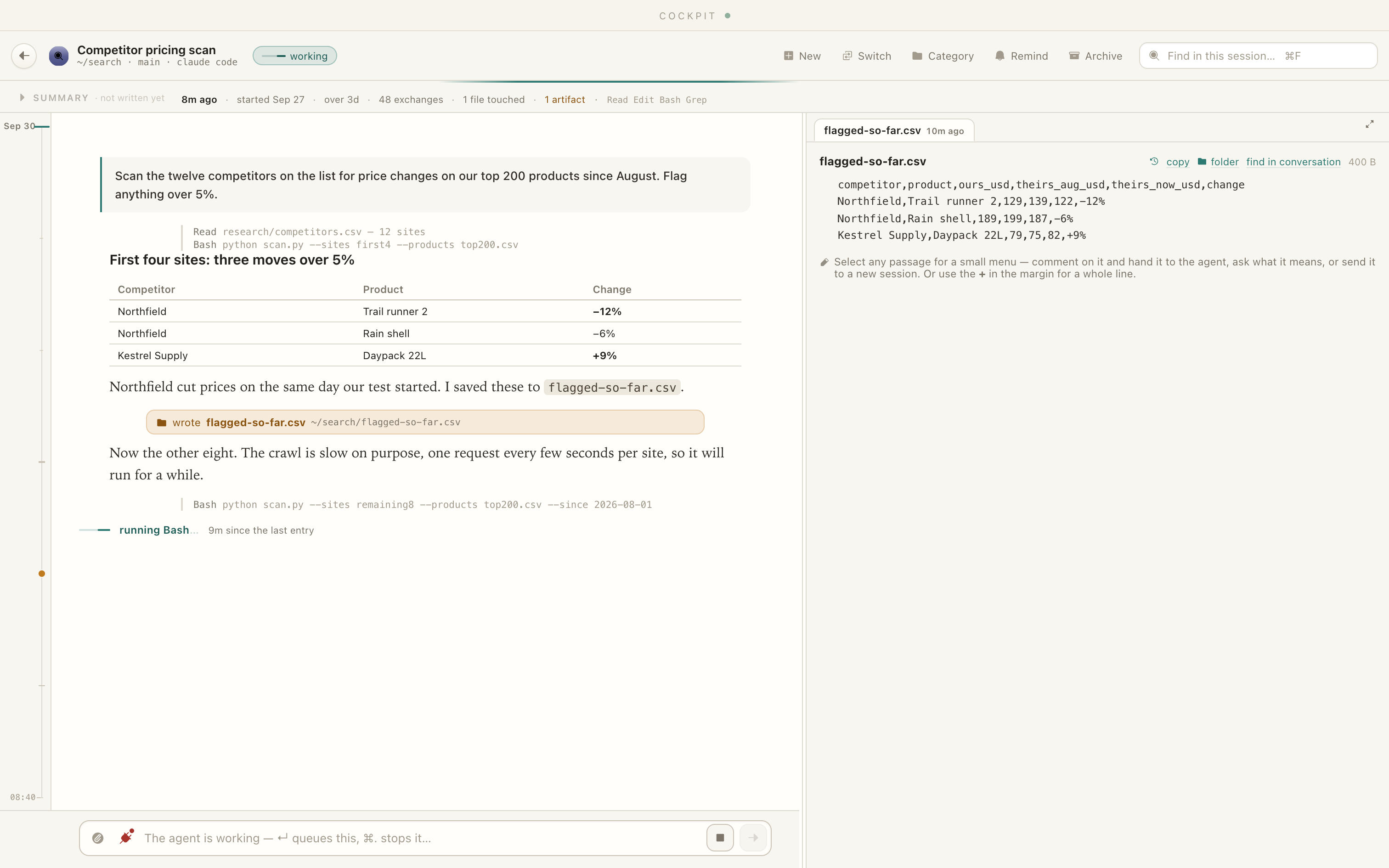Viewport: 1389px width, 868px height.
Task: Click the Change column header
Action: tap(612, 289)
